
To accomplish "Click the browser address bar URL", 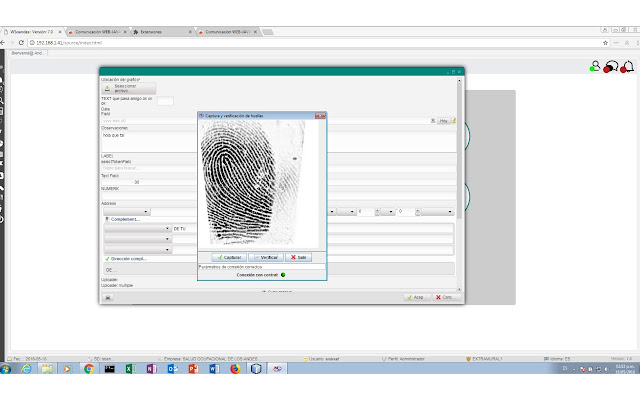I will pyautogui.click(x=69, y=42).
